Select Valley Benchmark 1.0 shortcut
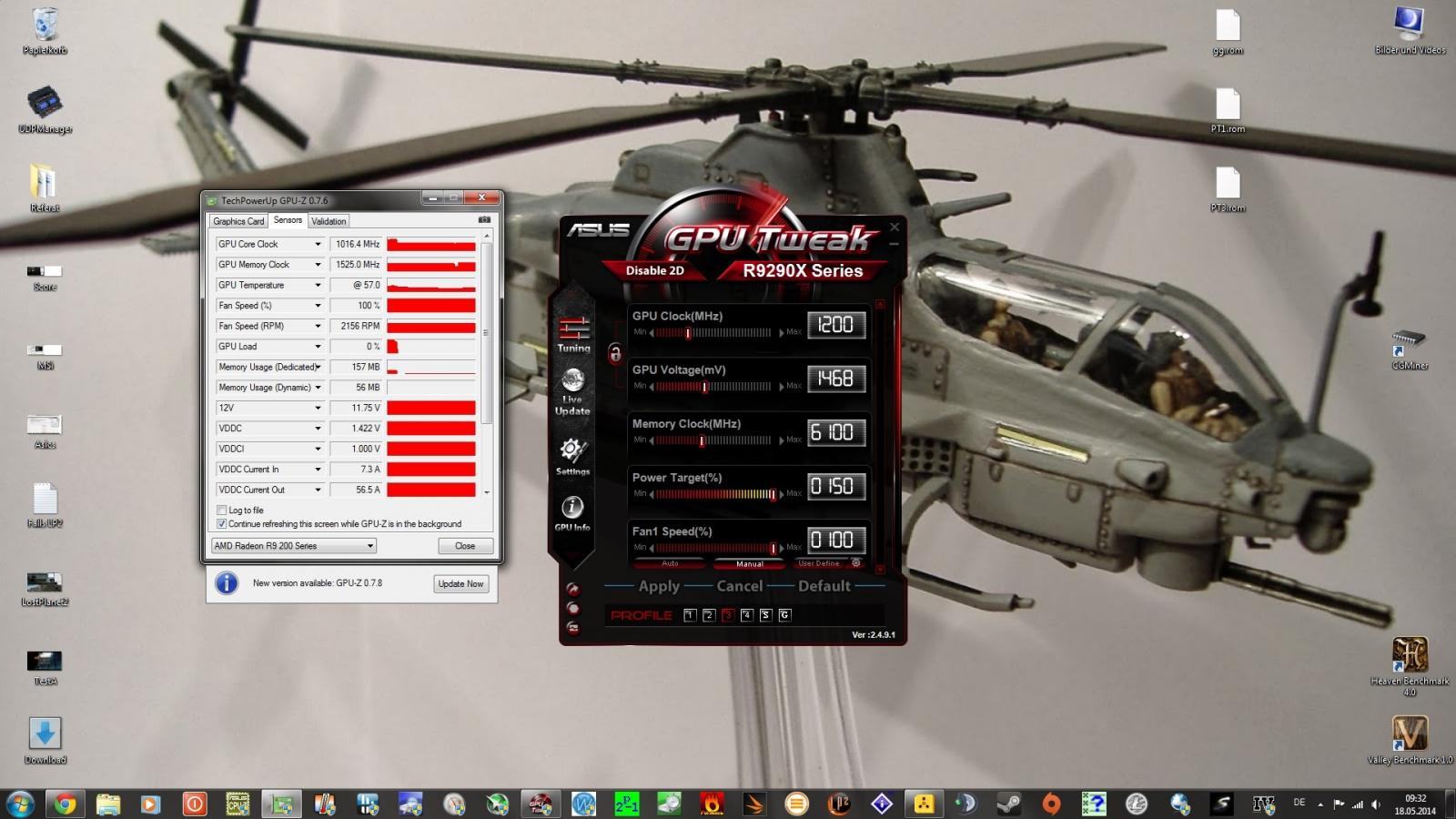The image size is (1456, 819). click(x=1410, y=739)
